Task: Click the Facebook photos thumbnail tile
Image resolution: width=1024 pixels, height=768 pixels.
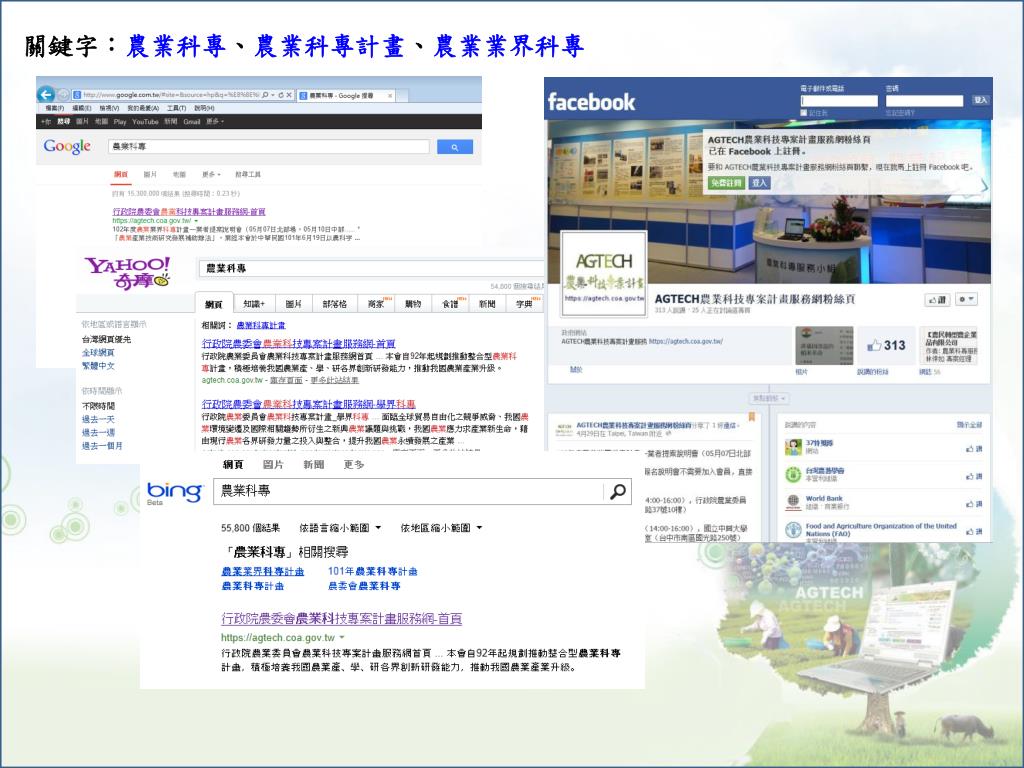Action: coord(824,345)
